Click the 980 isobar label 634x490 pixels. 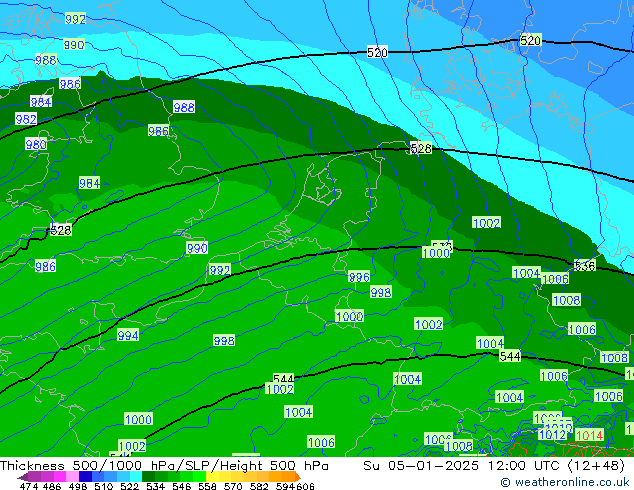coord(36,144)
